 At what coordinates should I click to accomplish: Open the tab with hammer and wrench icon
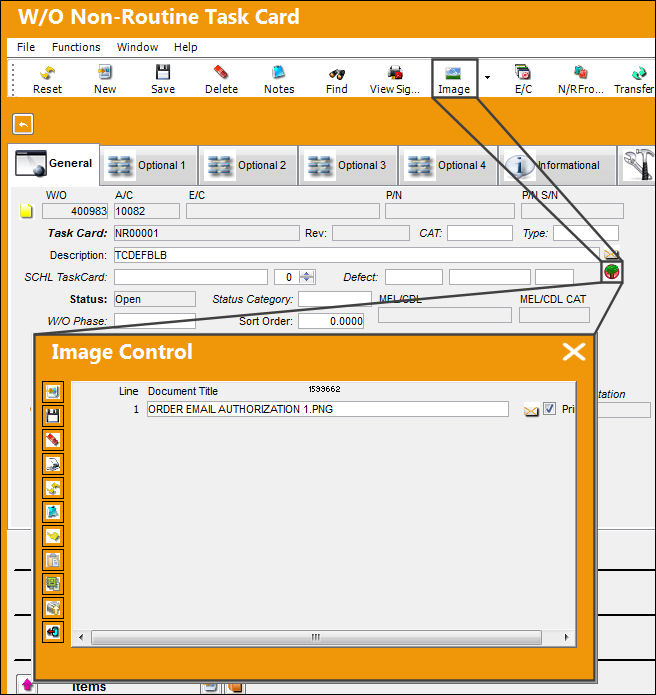click(x=638, y=165)
